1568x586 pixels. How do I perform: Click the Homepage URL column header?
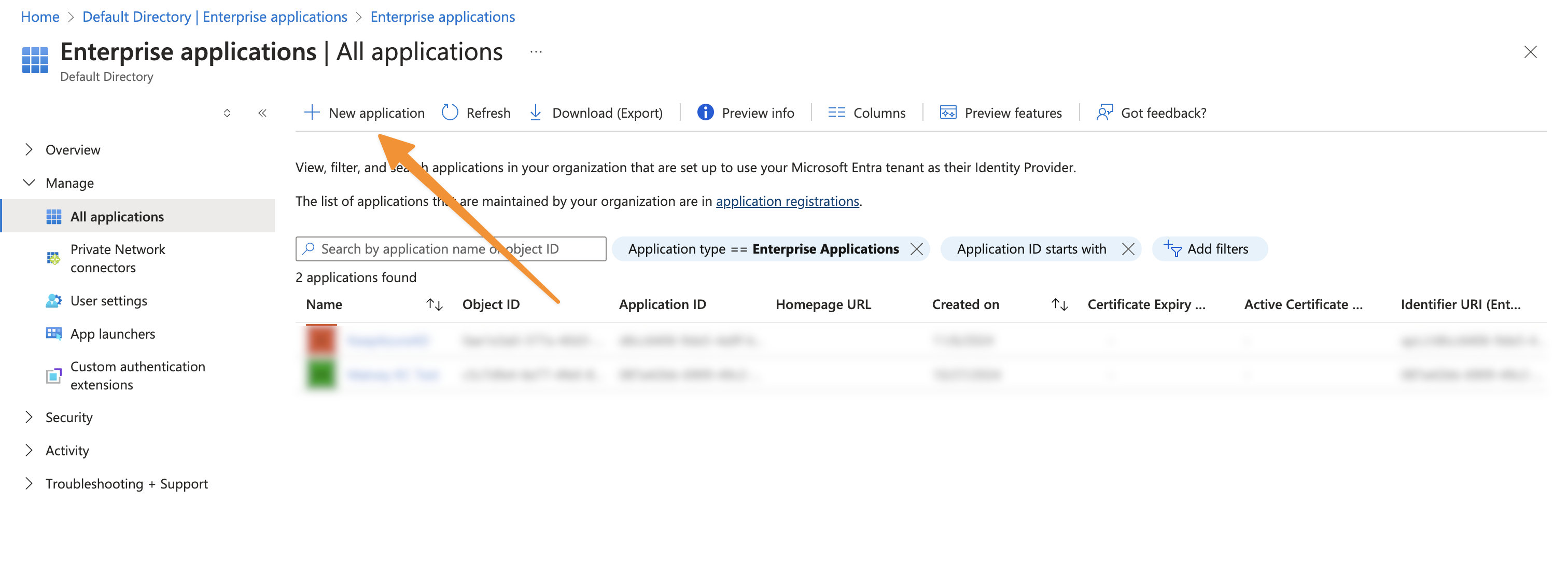coord(823,304)
